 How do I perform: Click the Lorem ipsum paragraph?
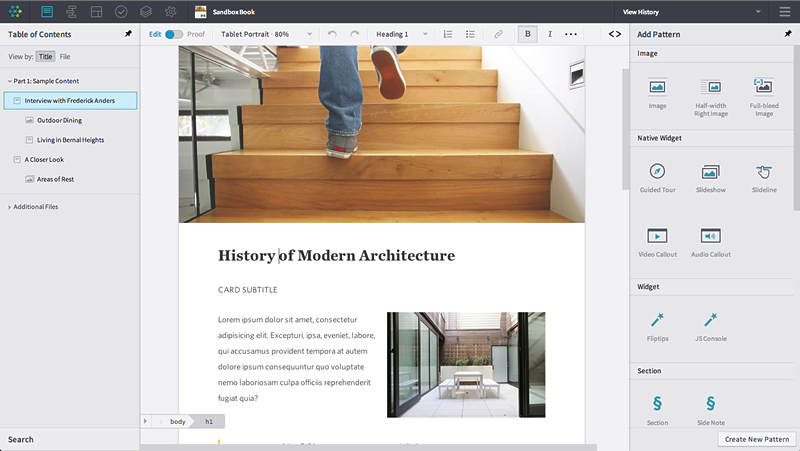click(297, 359)
